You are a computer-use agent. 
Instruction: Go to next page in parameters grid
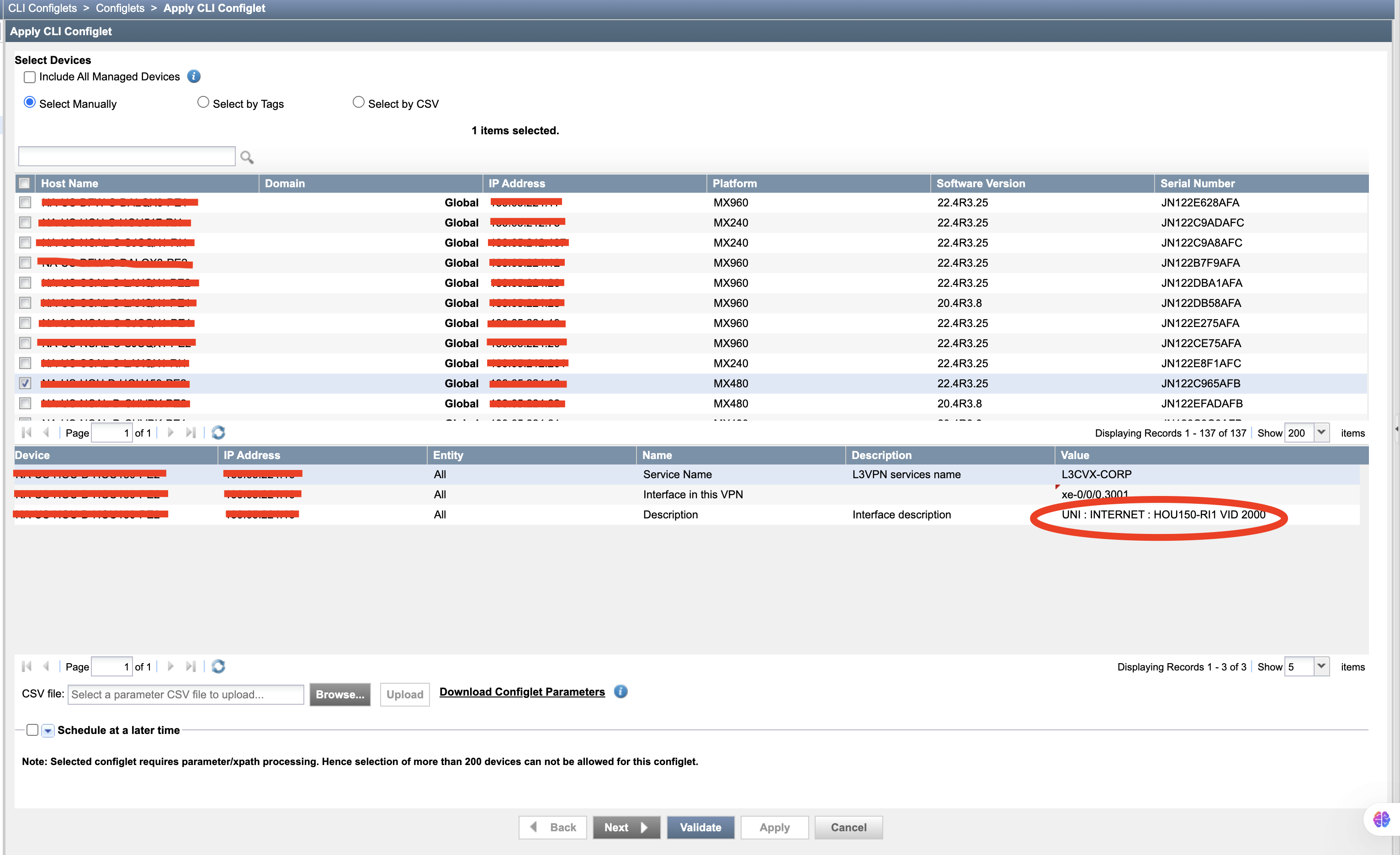tap(170, 666)
